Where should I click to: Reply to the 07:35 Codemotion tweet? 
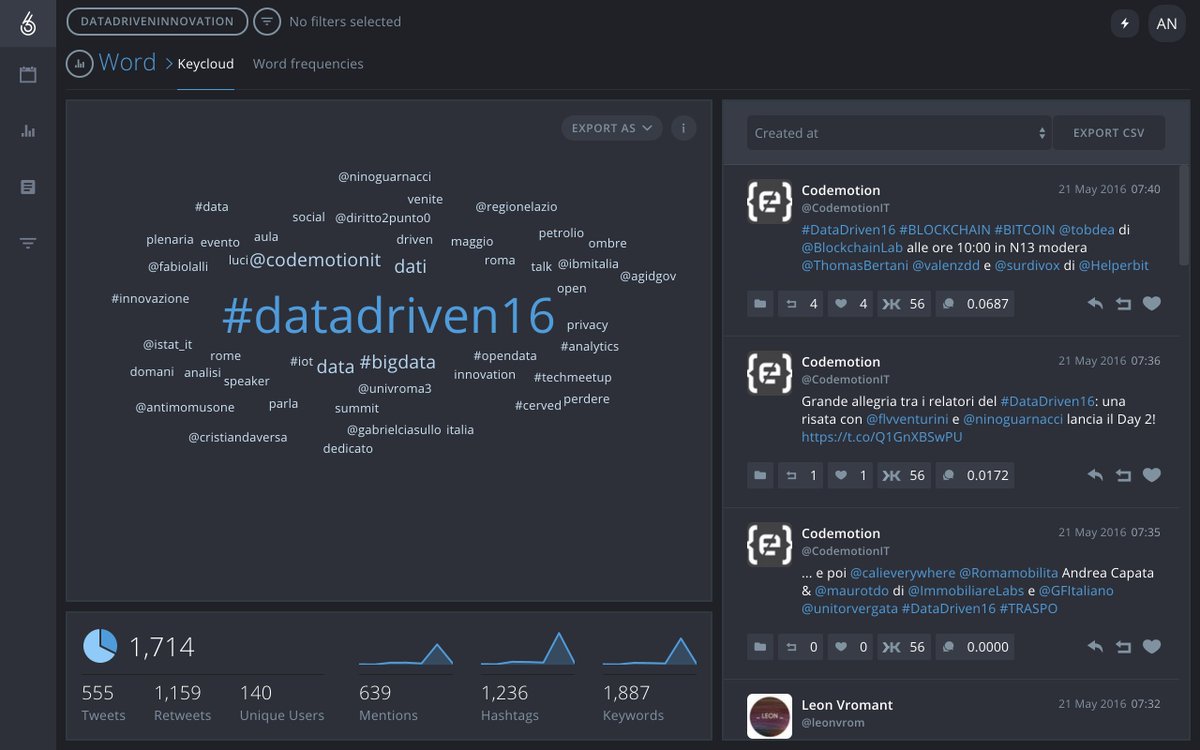(x=1095, y=647)
